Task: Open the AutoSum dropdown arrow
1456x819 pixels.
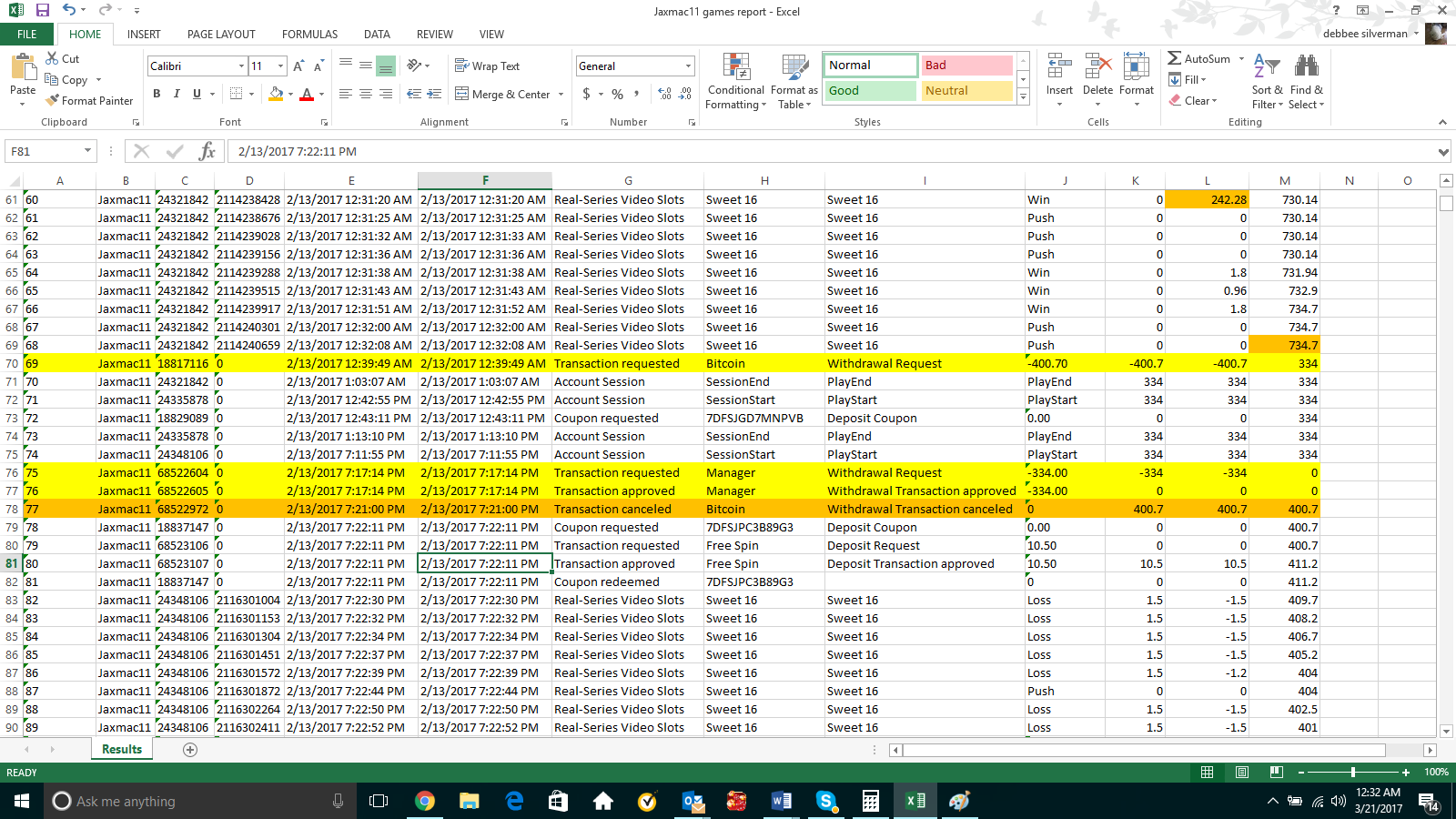Action: point(1241,58)
